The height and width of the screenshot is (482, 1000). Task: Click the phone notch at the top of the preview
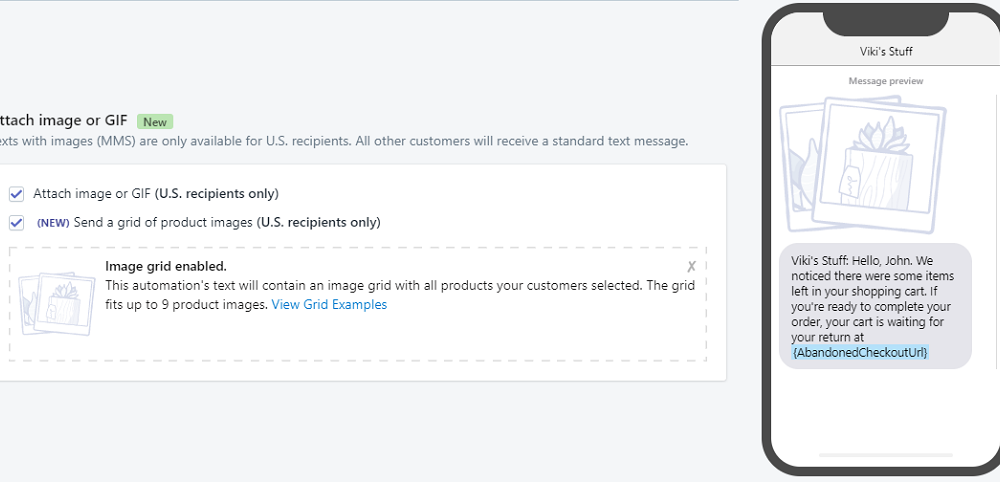[886, 20]
